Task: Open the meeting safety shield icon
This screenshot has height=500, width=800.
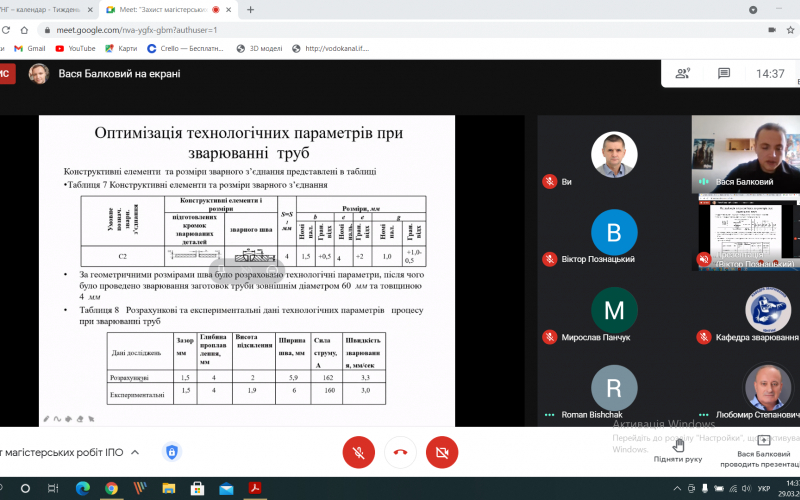Action: 172,452
